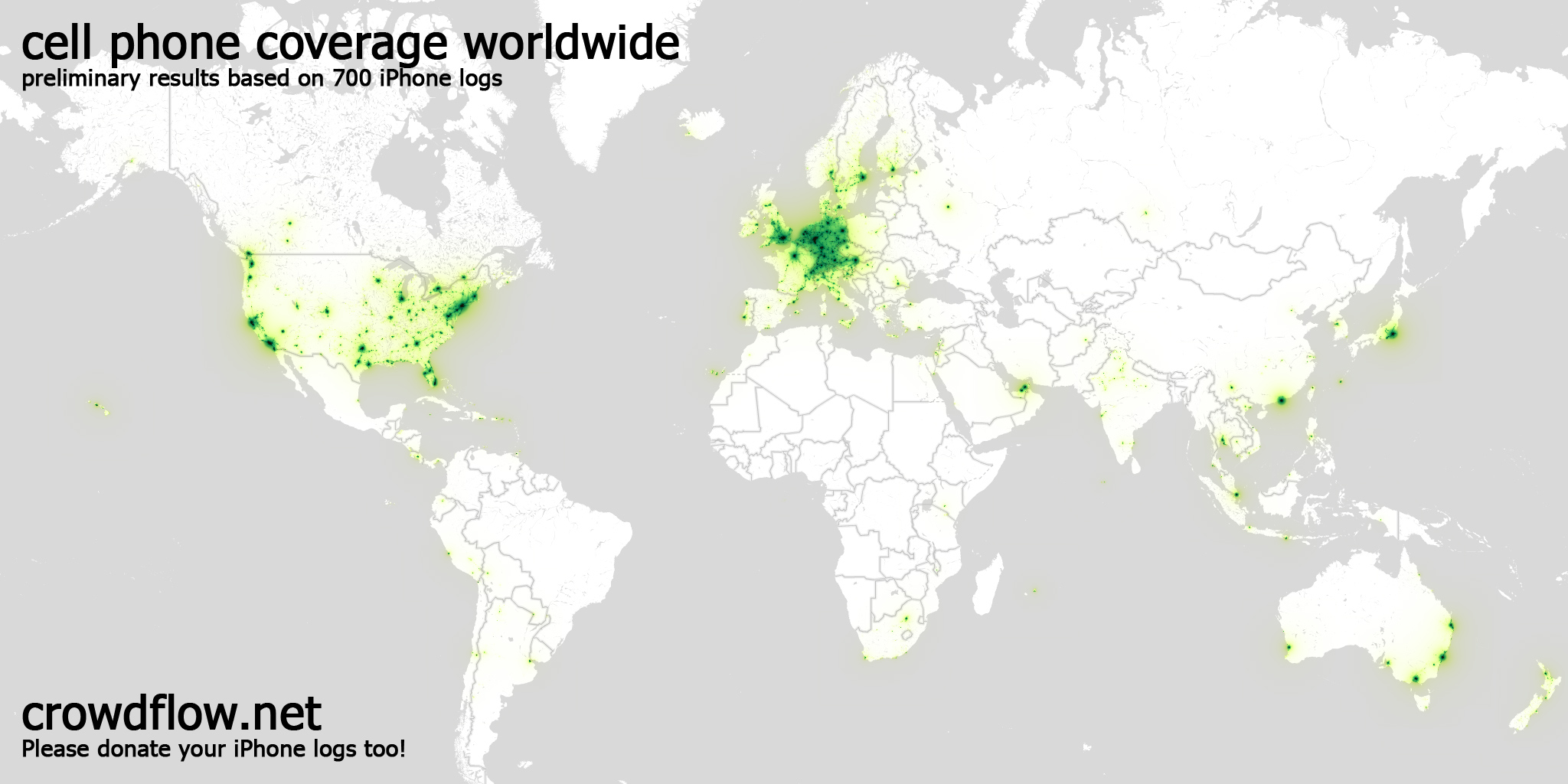
Task: Click the crowdflow.net text
Action: [171, 714]
